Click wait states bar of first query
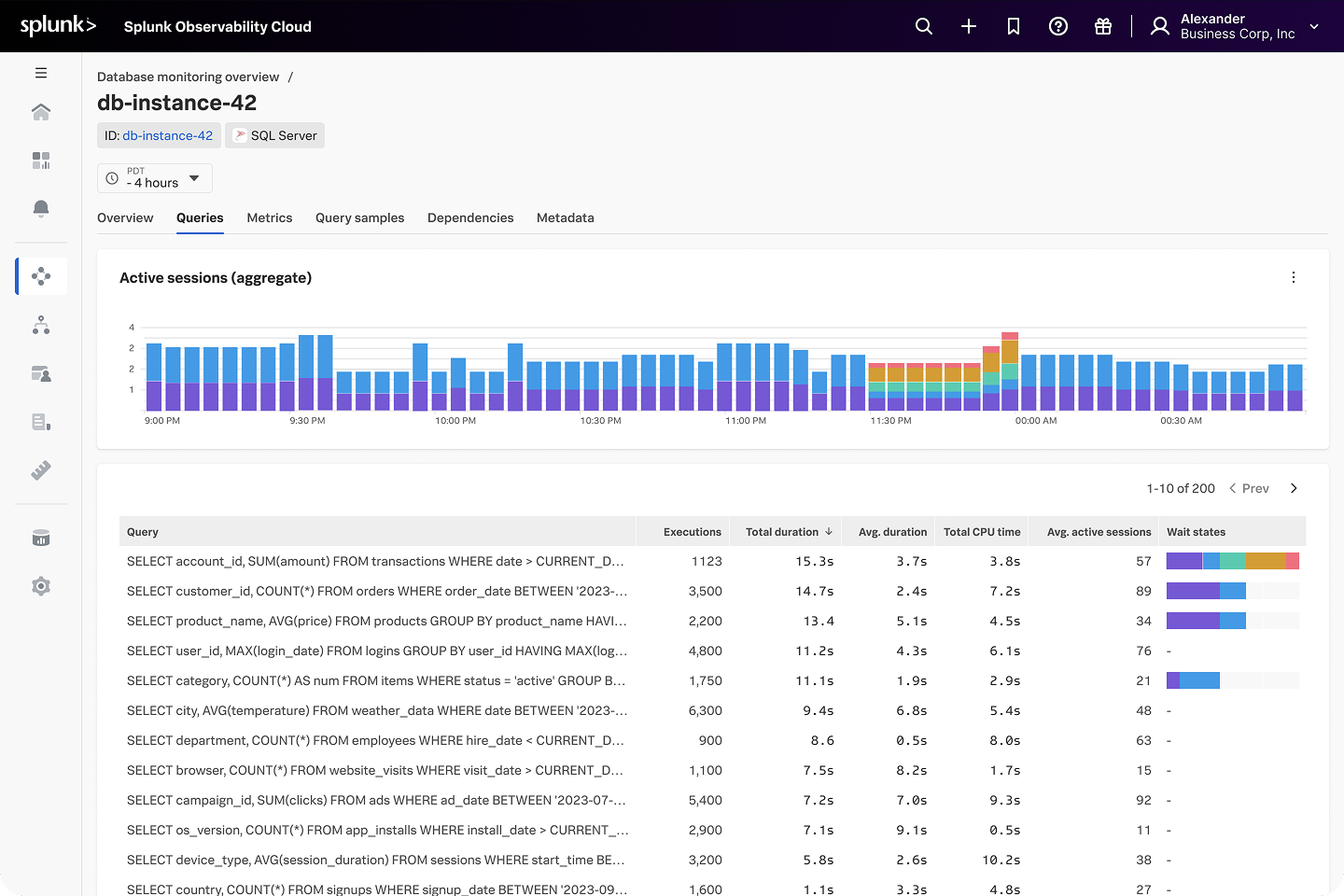 [x=1232, y=561]
